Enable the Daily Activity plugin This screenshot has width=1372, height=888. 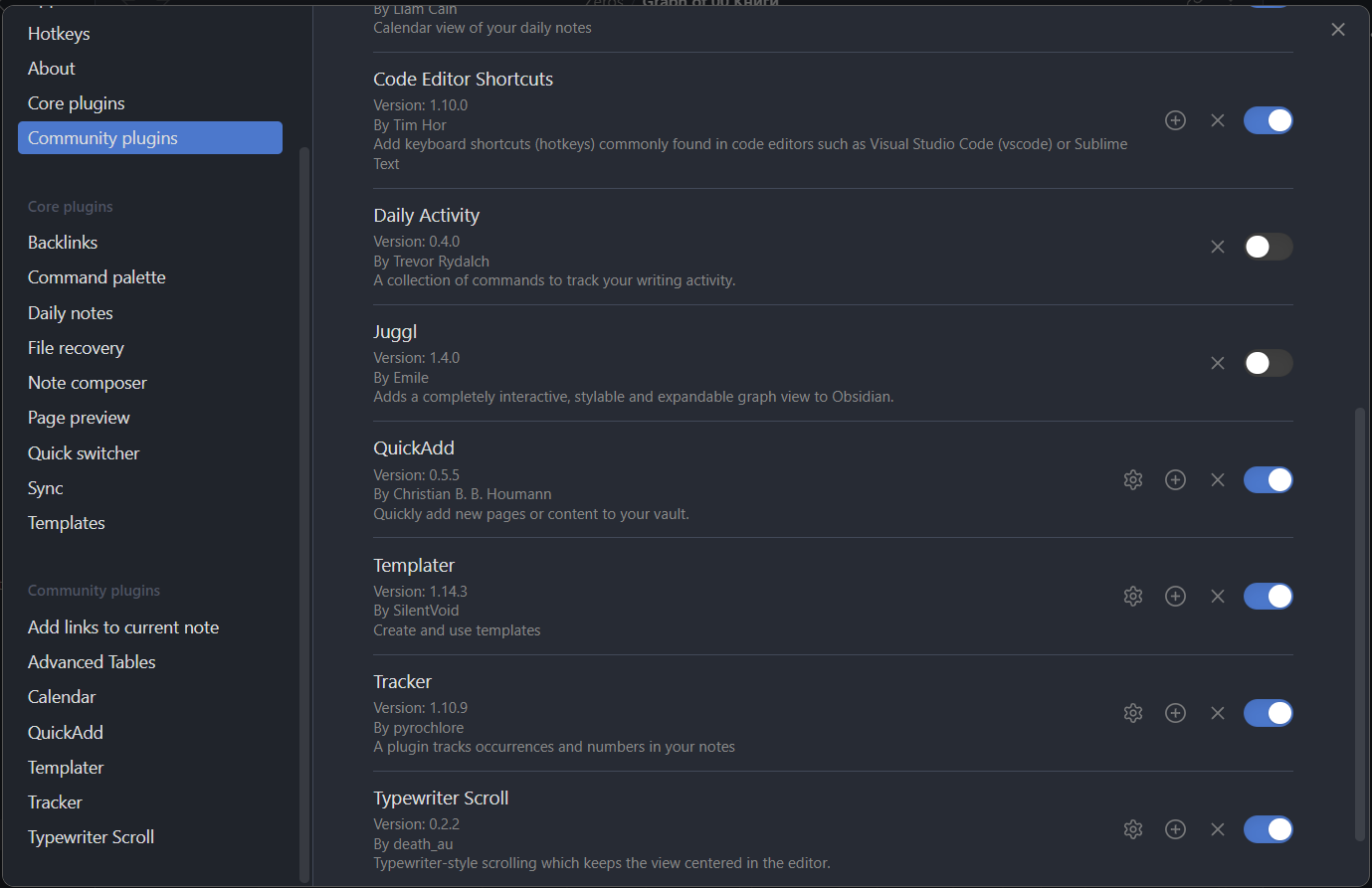[x=1269, y=247]
